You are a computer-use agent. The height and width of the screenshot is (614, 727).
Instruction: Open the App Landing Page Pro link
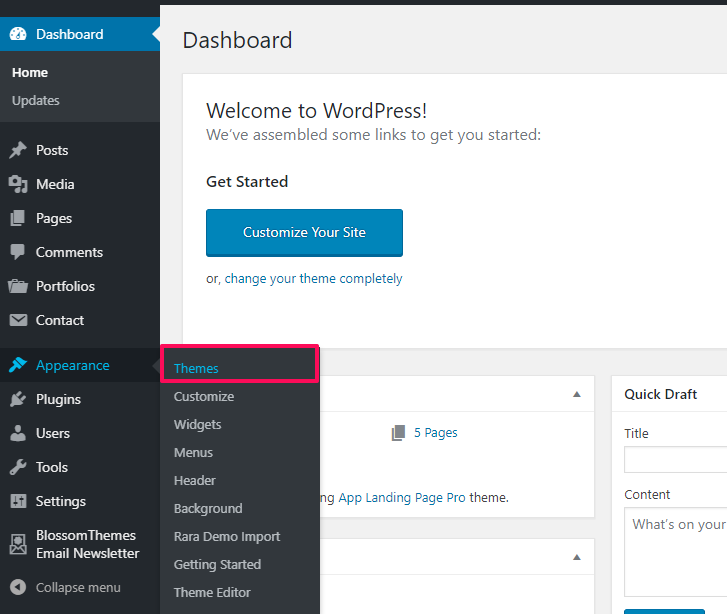[402, 498]
